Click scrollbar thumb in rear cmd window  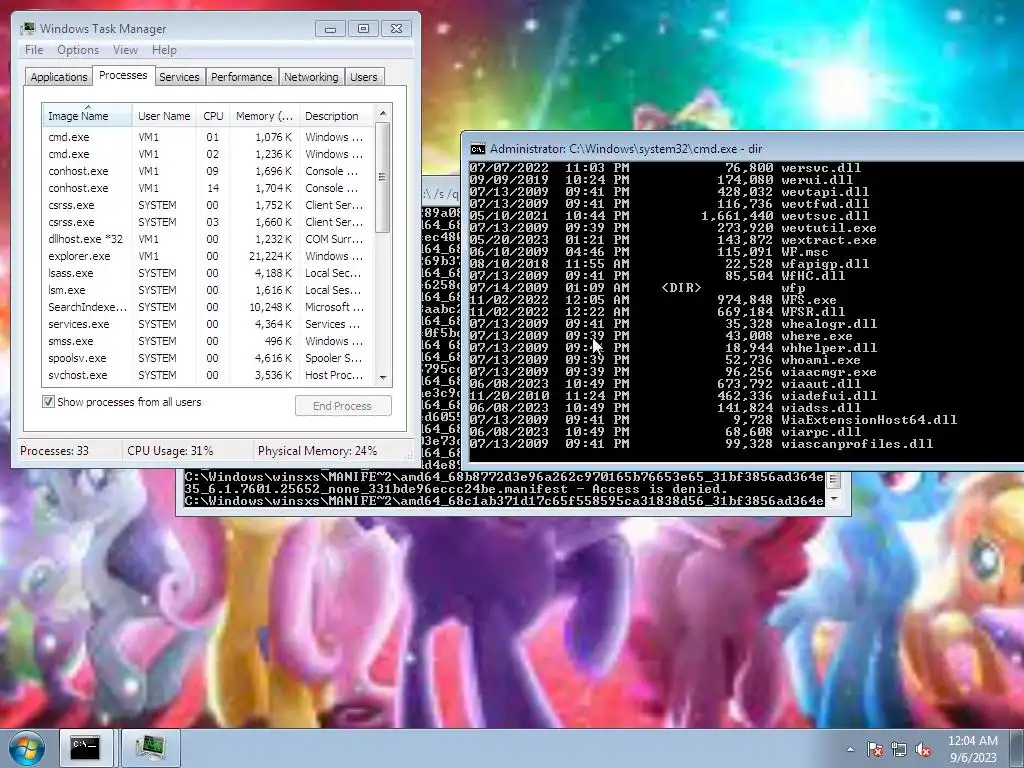(833, 479)
